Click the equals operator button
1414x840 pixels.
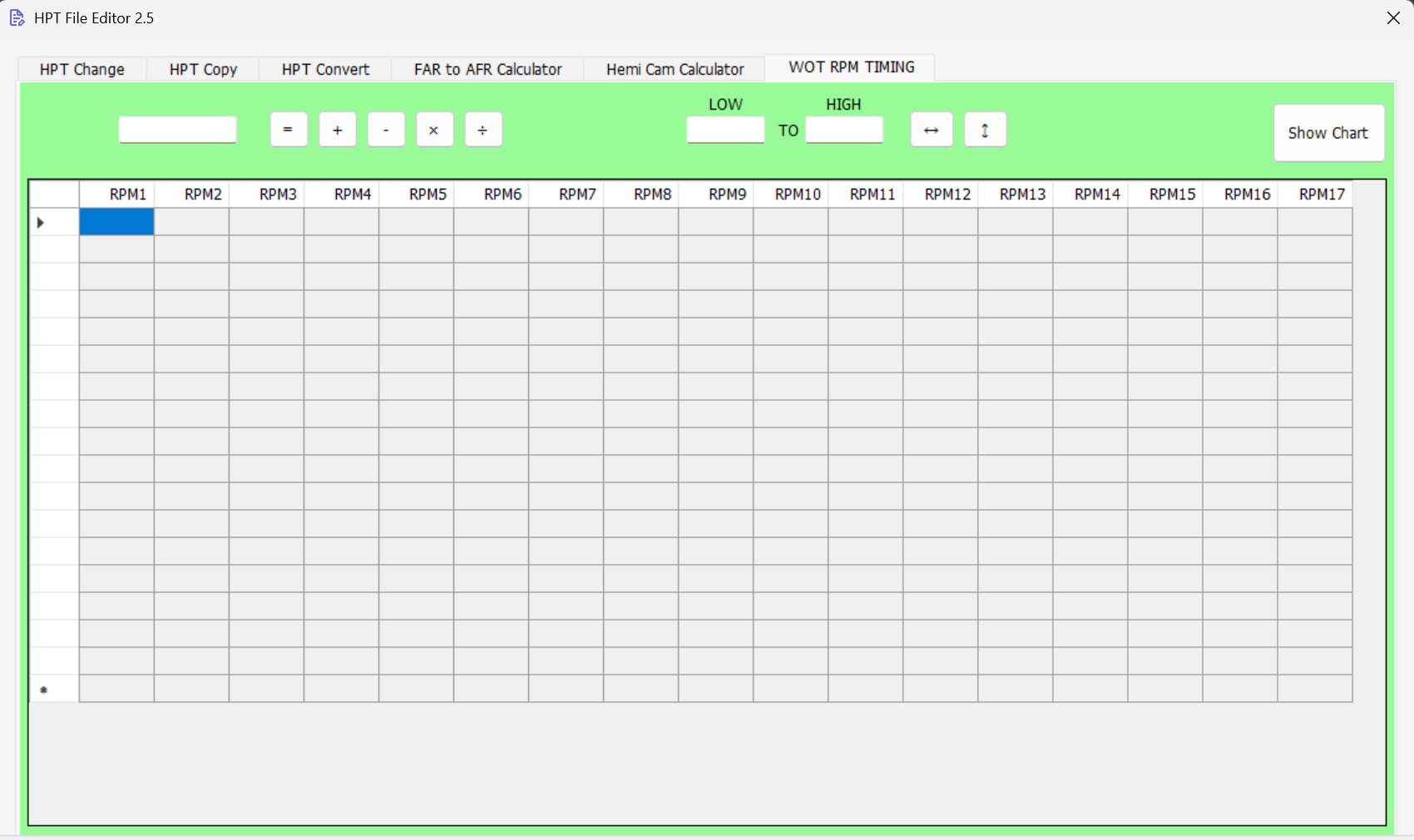tap(289, 130)
